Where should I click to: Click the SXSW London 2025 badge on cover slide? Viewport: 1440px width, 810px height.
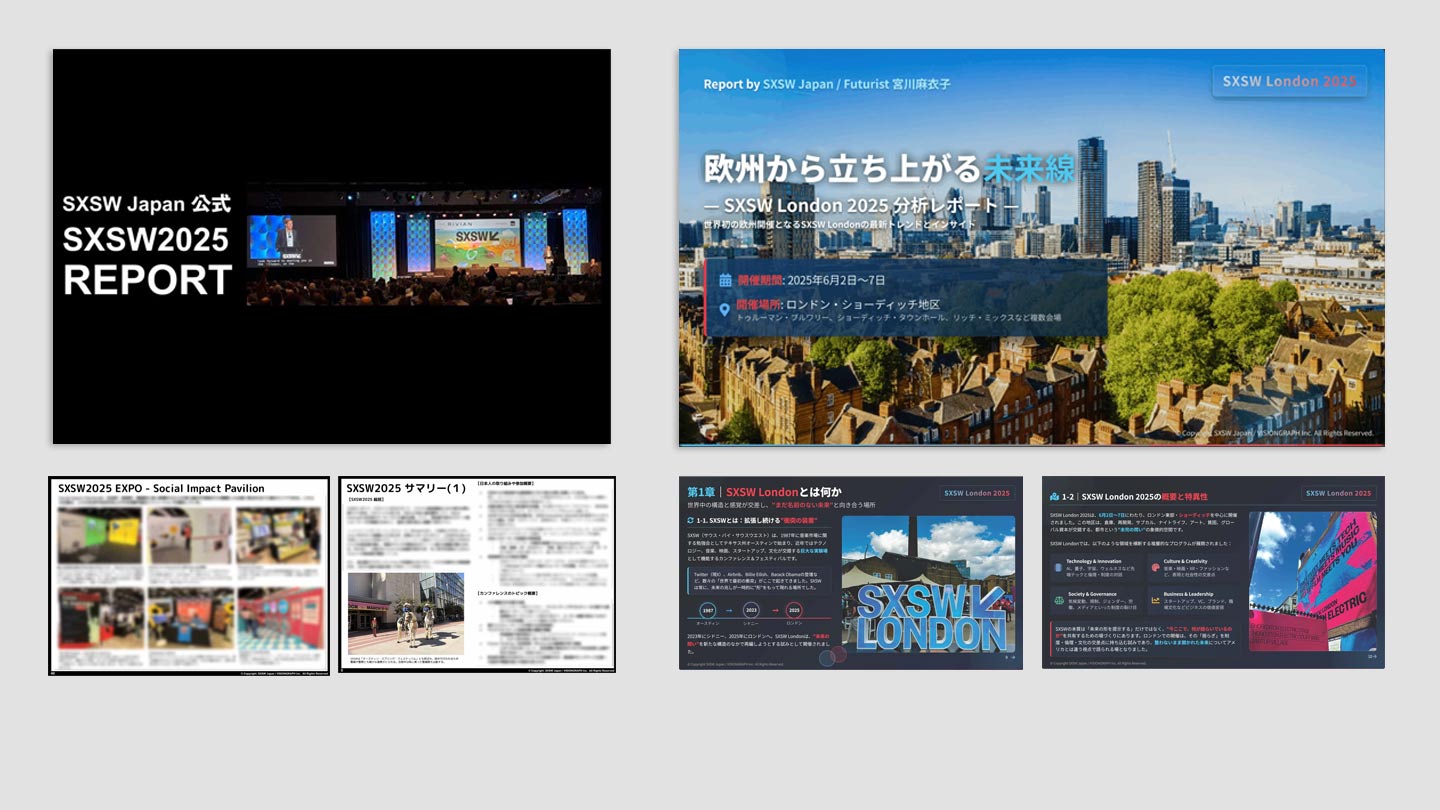(x=1289, y=81)
